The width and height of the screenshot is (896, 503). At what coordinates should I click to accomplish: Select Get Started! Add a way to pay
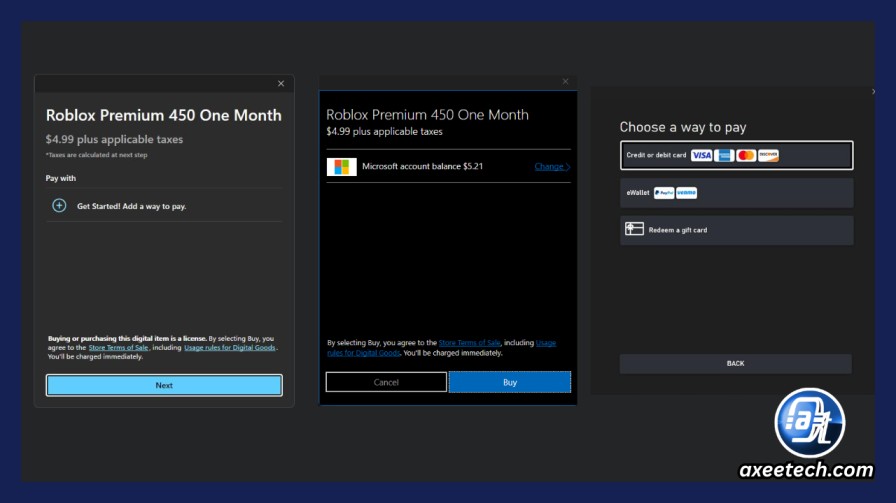(163, 206)
